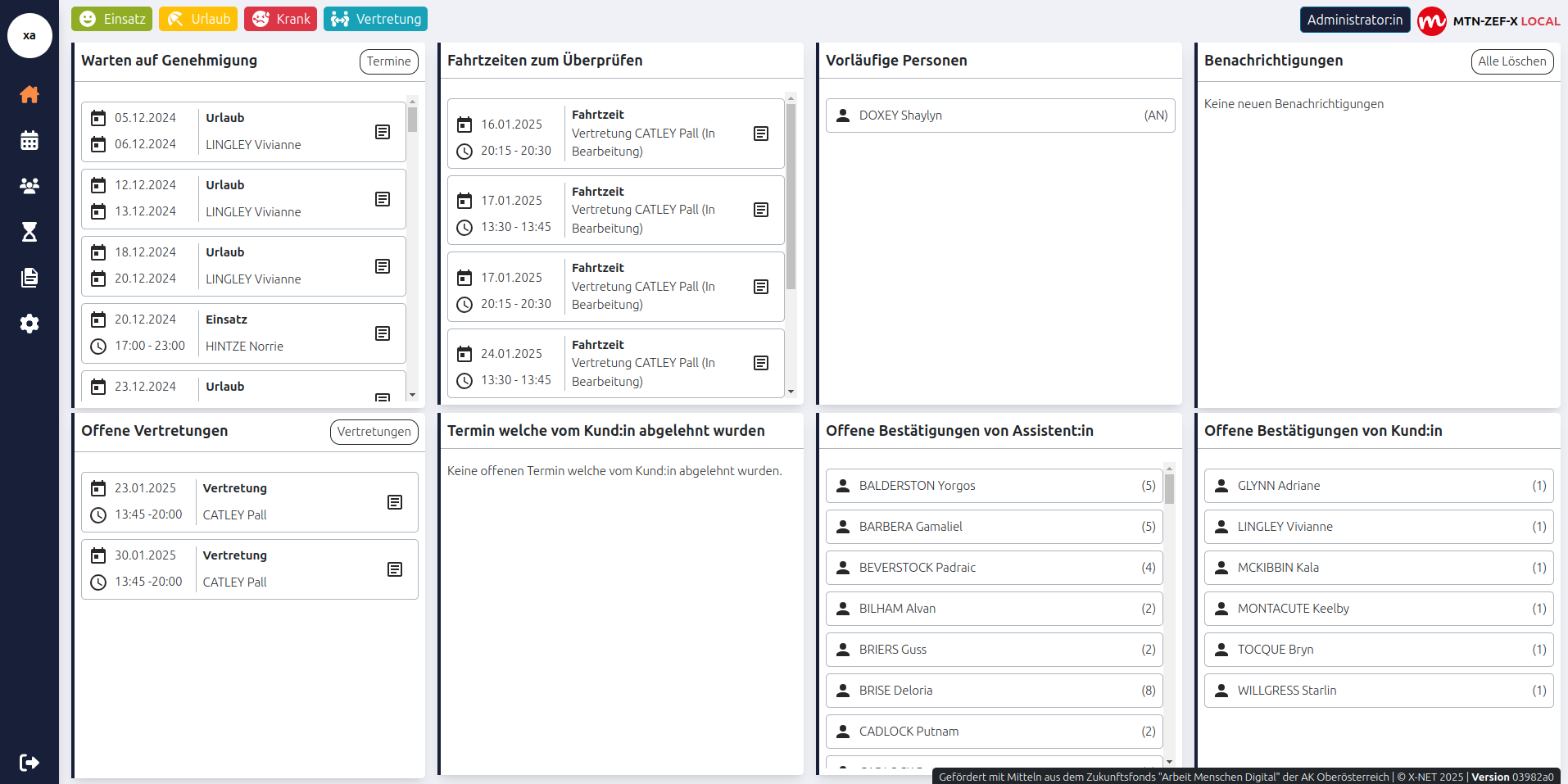Image resolution: width=1568 pixels, height=784 pixels.
Task: Click the logout icon at sidebar bottom
Action: [x=29, y=763]
